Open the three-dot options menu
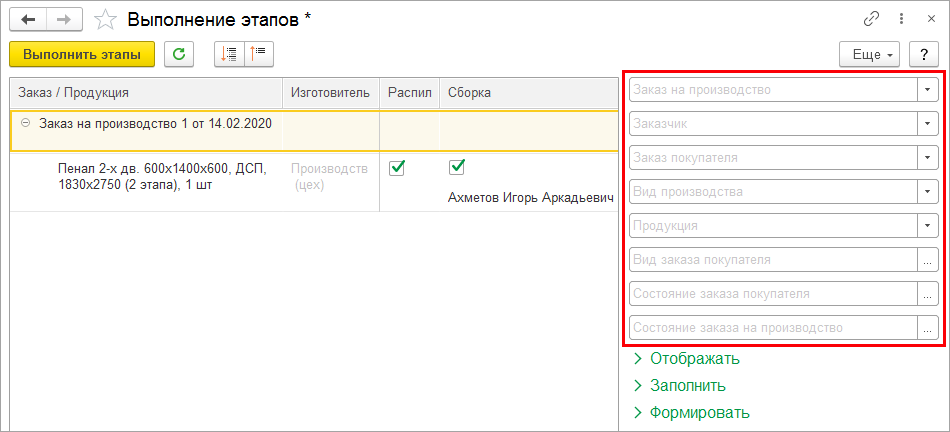Screen dimensions: 950x432 [x=902, y=19]
